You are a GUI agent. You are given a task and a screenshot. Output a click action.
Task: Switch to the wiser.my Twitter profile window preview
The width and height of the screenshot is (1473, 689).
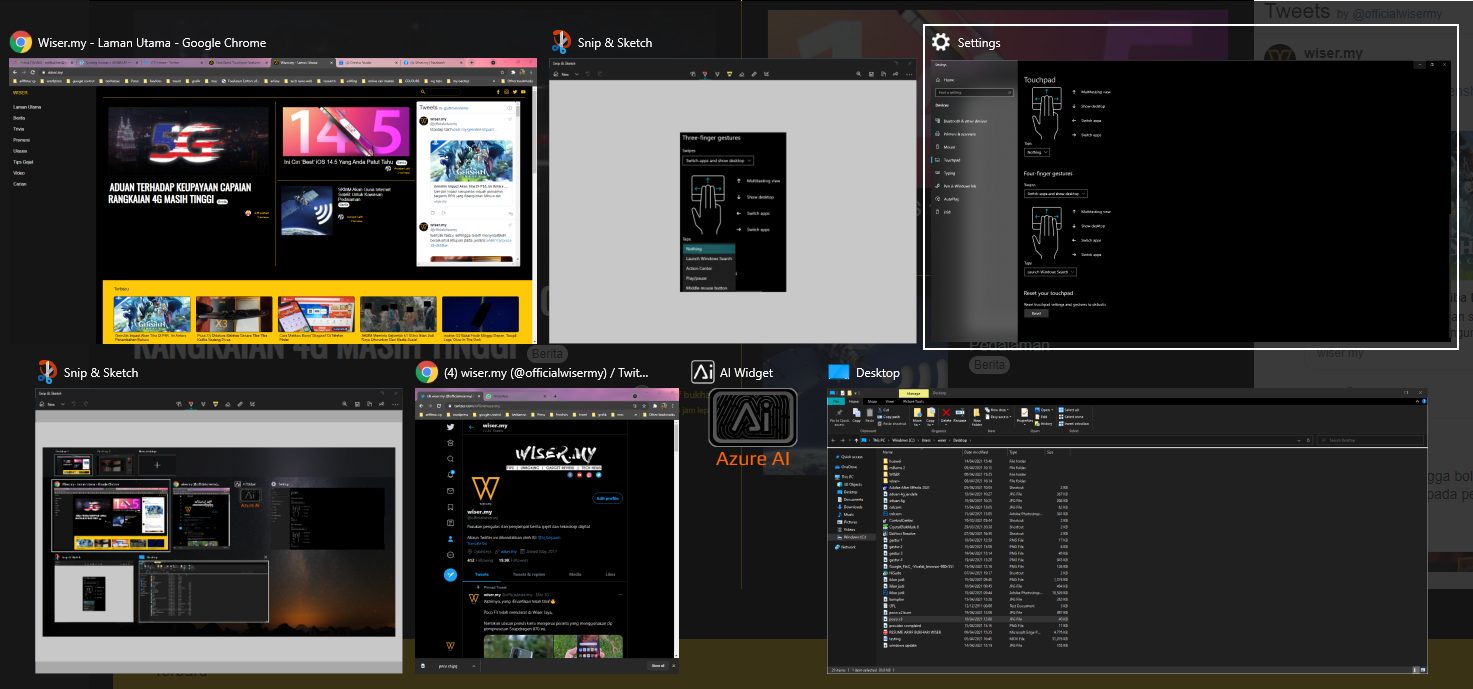point(546,530)
